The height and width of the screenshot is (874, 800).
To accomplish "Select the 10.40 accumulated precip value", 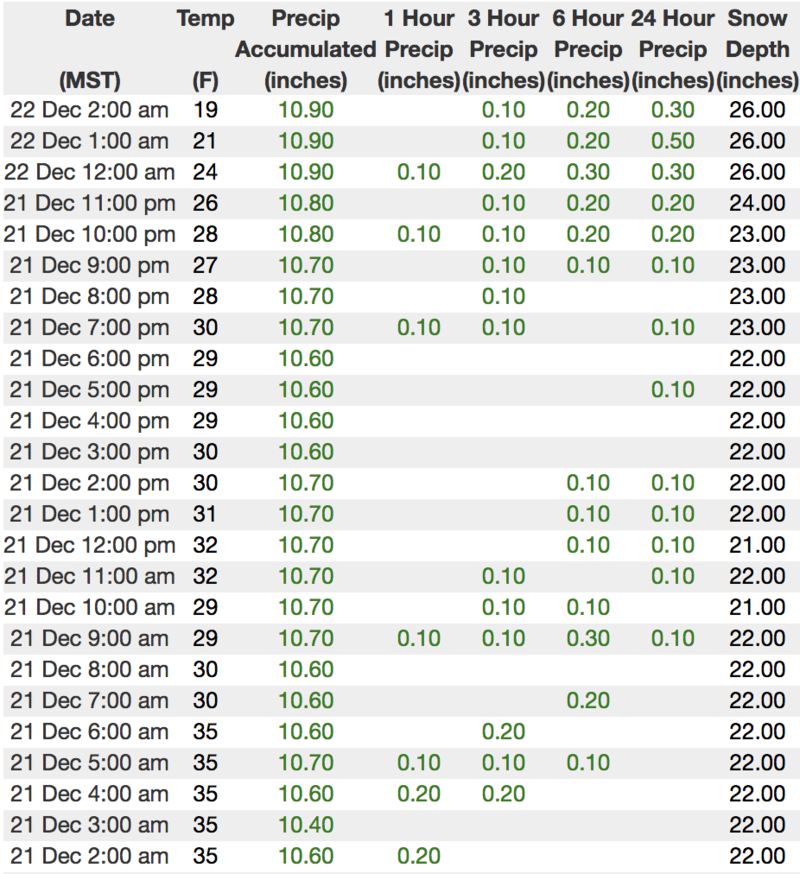I will pos(306,825).
